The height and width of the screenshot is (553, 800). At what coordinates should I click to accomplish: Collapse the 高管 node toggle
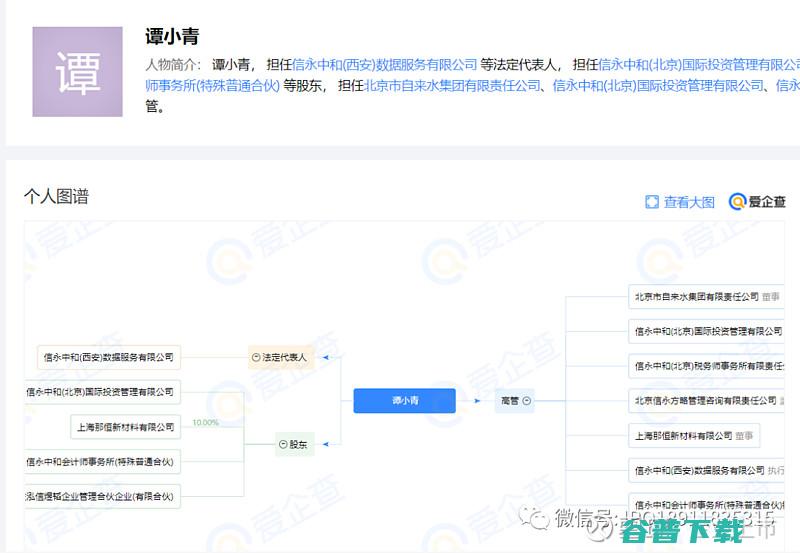coord(527,401)
